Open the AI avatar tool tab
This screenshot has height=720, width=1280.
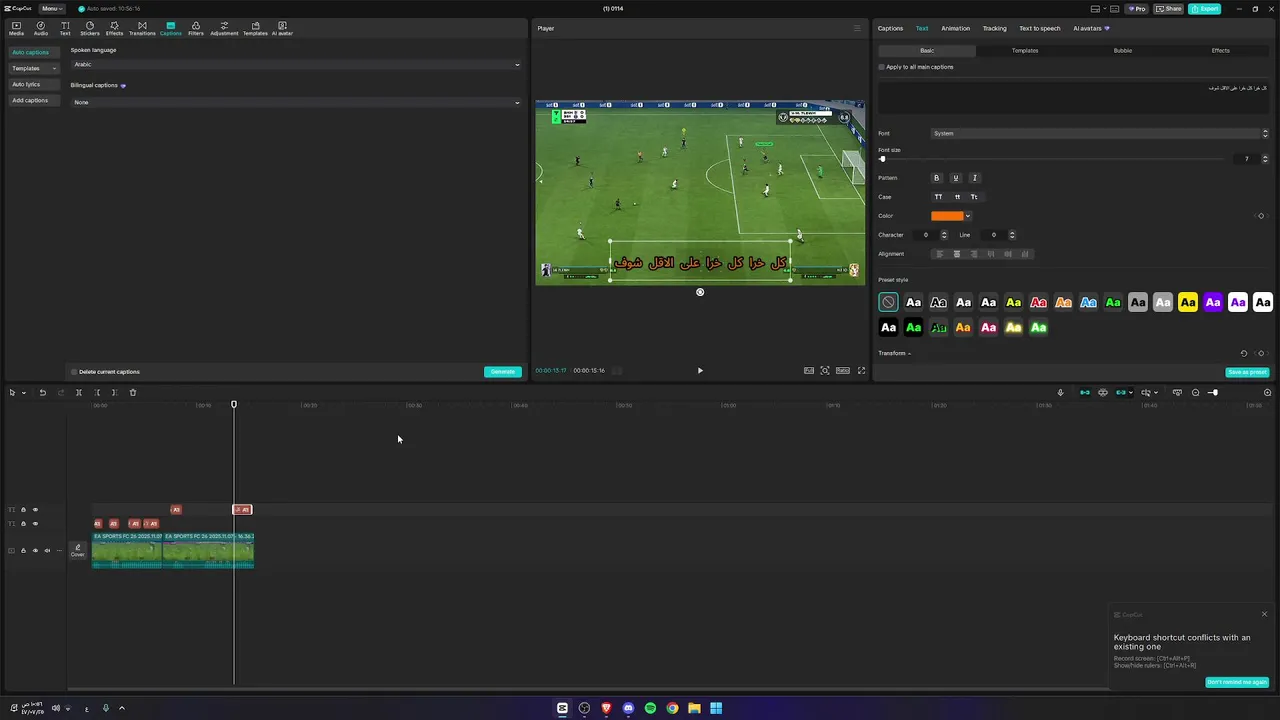pos(282,28)
